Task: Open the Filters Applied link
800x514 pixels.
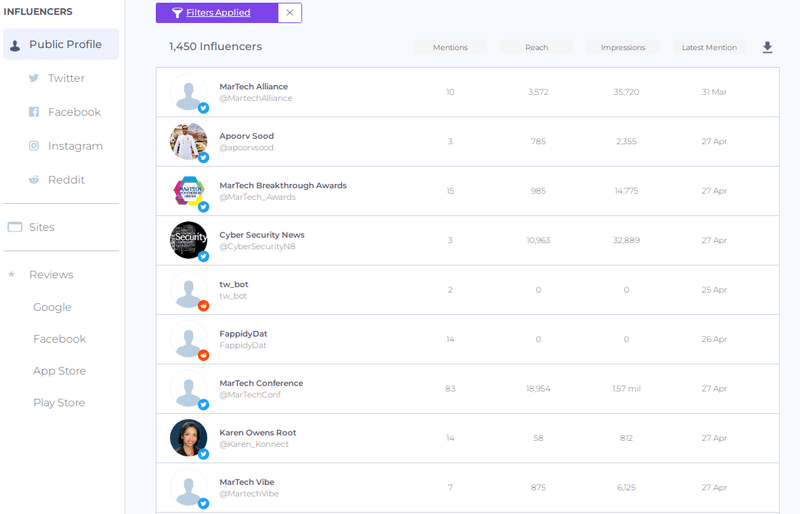Action: (x=218, y=13)
